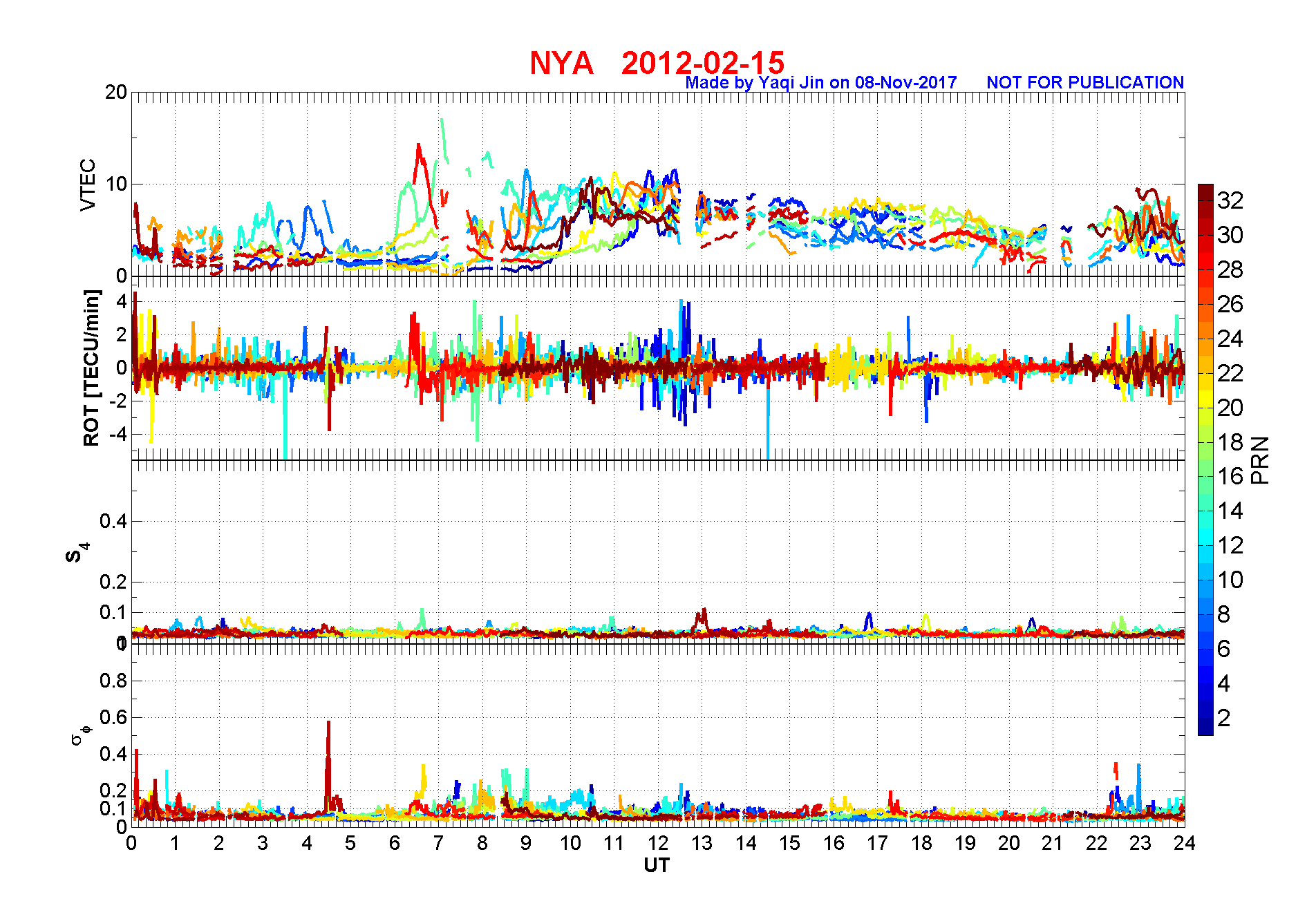
Task: Click sigma-phi axis tick label 0.8
Action: click(114, 681)
